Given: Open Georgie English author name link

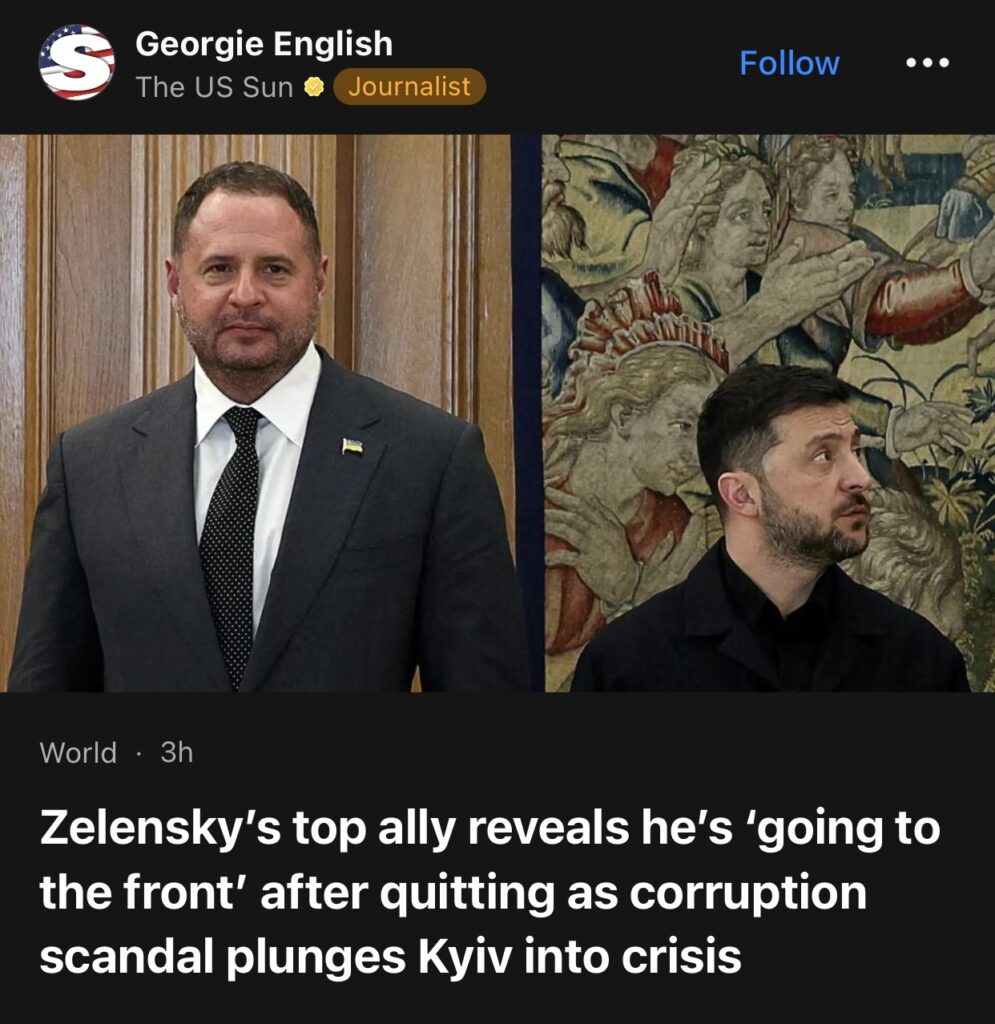Looking at the screenshot, I should (x=264, y=44).
